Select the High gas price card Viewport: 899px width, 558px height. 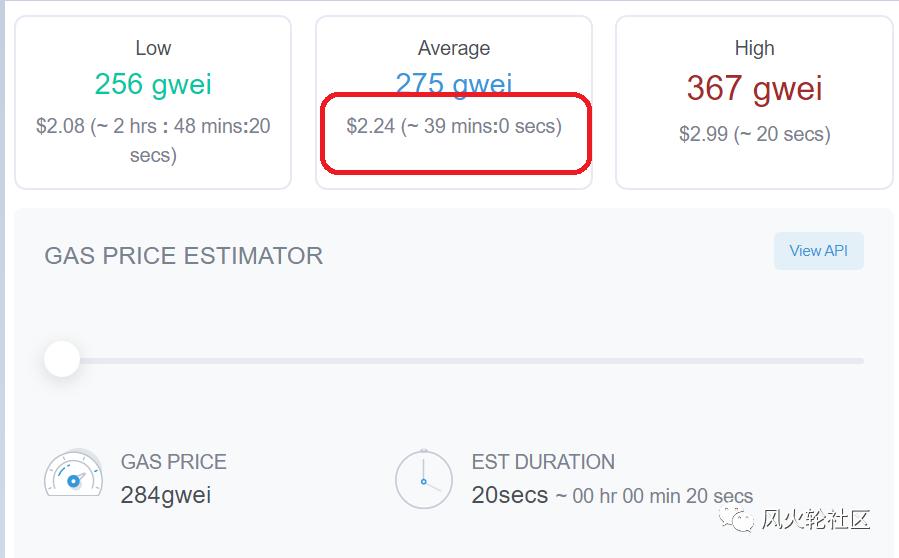[754, 102]
